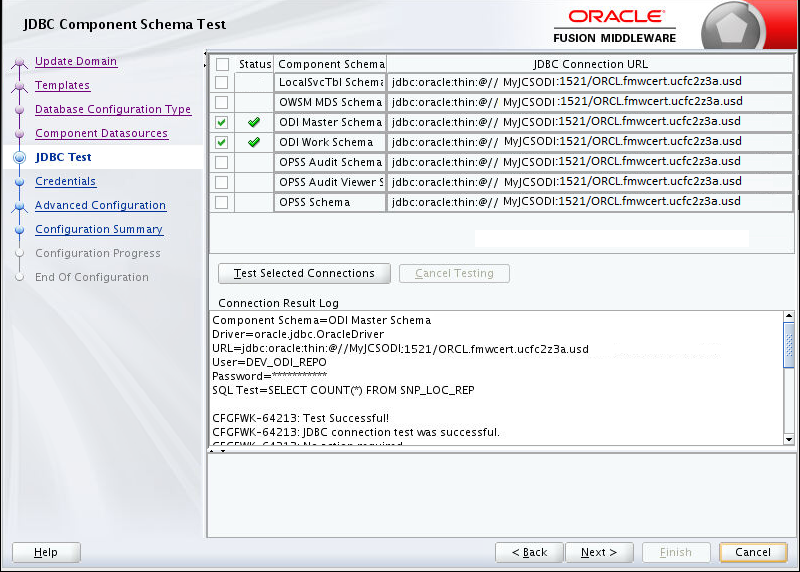Screen dimensions: 800x572
Task: Check the OPSS Audit Viewer checkbox
Action: click(221, 182)
